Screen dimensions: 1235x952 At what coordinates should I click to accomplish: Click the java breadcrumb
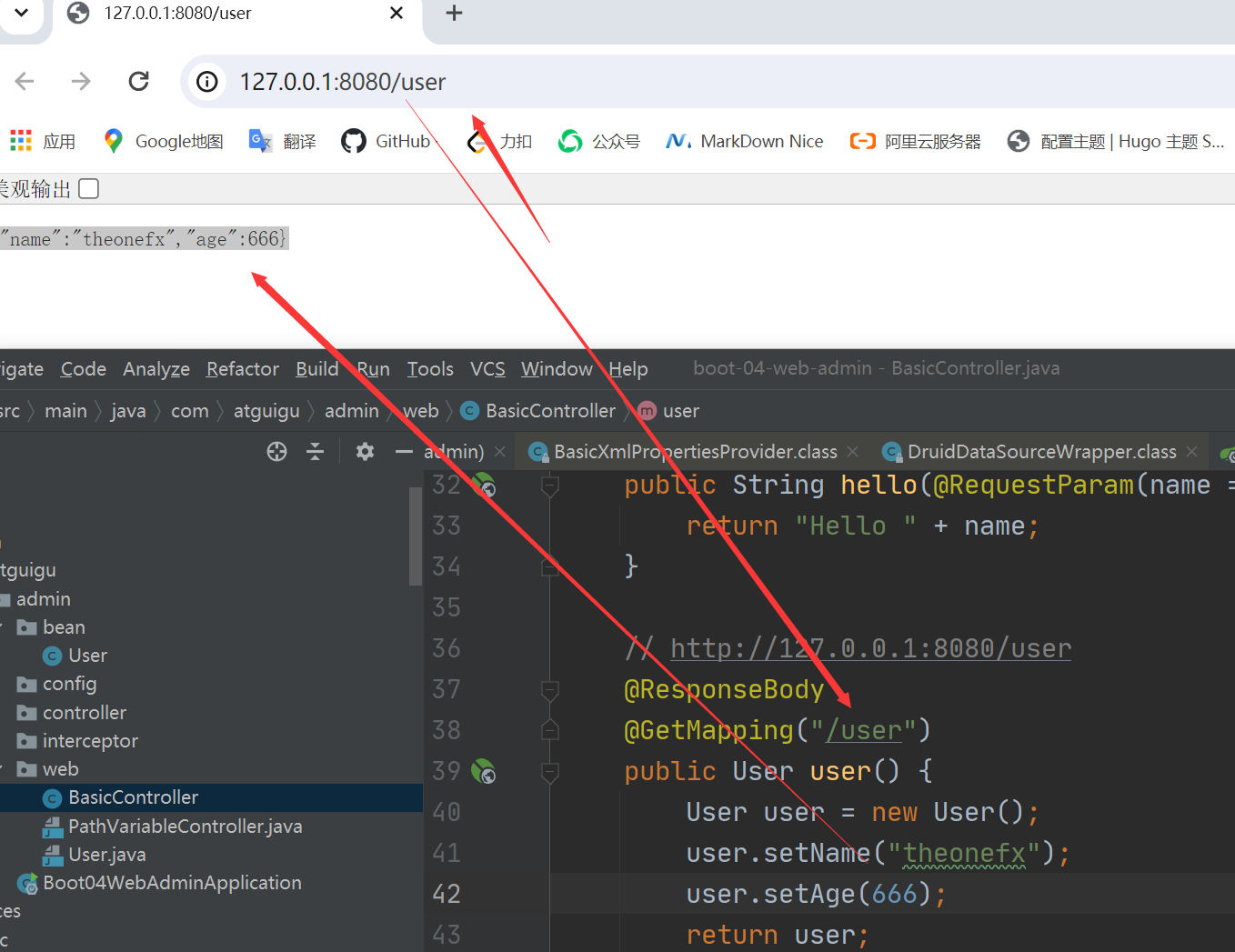(x=128, y=411)
